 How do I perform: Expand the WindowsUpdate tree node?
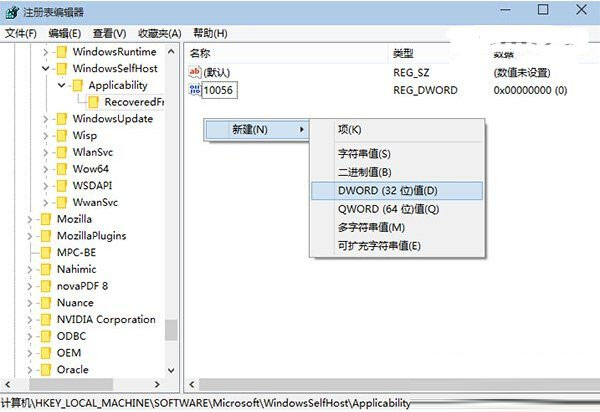click(46, 119)
